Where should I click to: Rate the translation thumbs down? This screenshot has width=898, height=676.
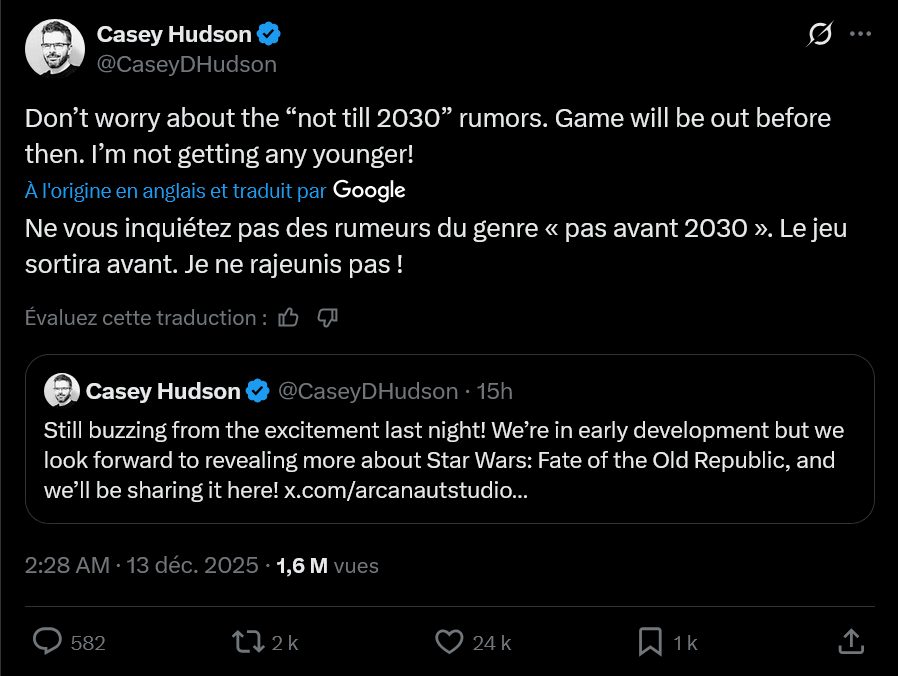pos(327,318)
